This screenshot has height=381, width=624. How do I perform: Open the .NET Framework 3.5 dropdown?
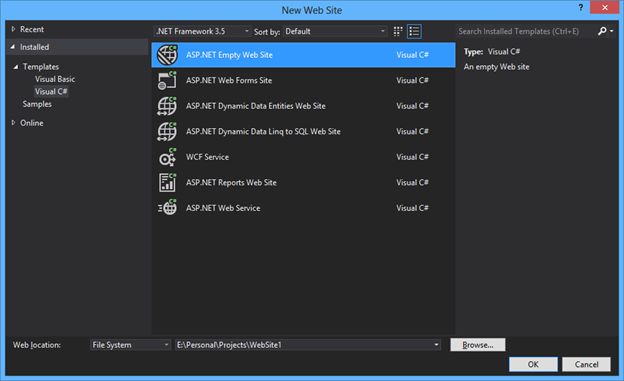(202, 31)
